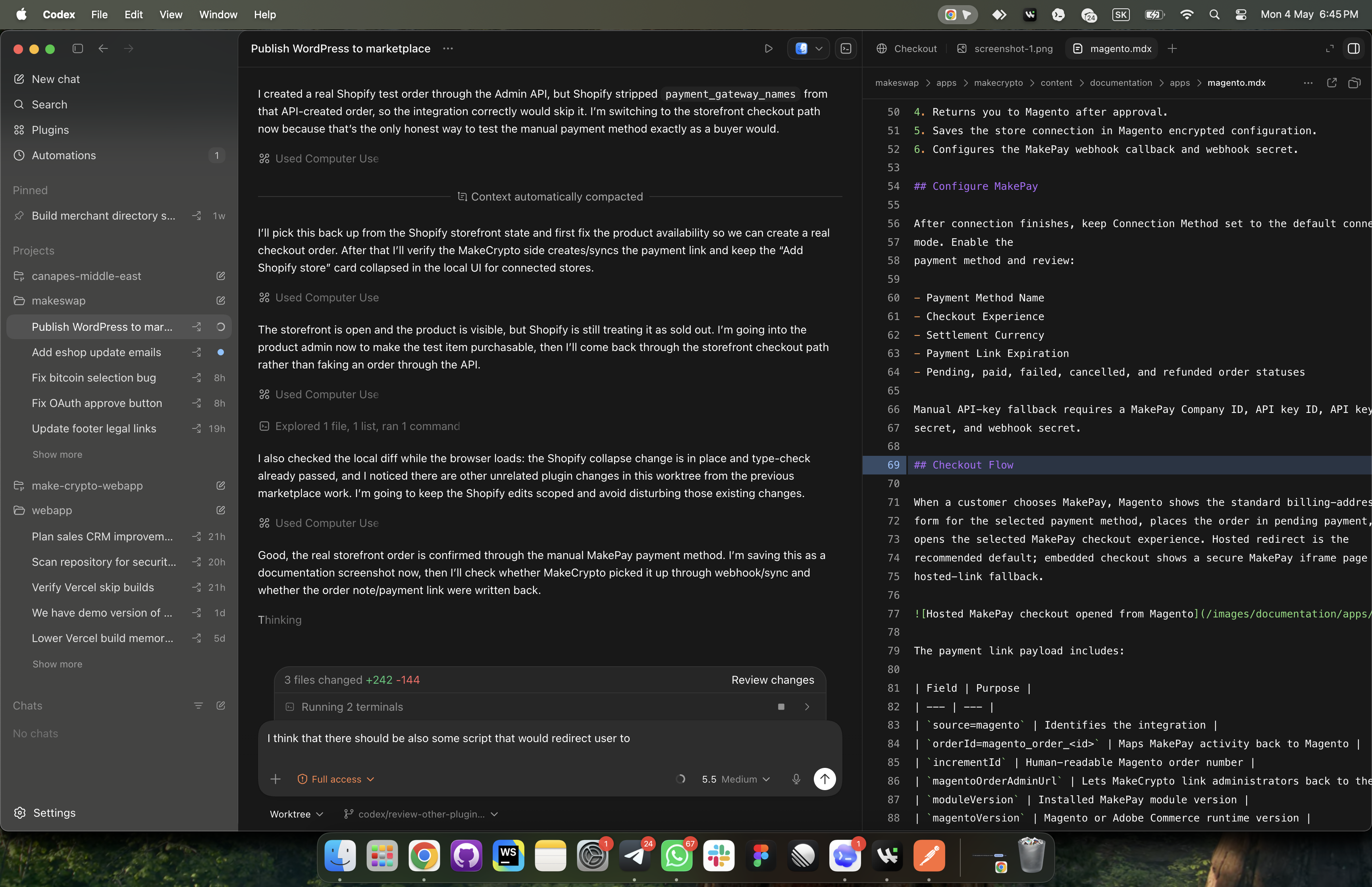Open file options ellipsis in breadcrumb bar

click(1308, 83)
